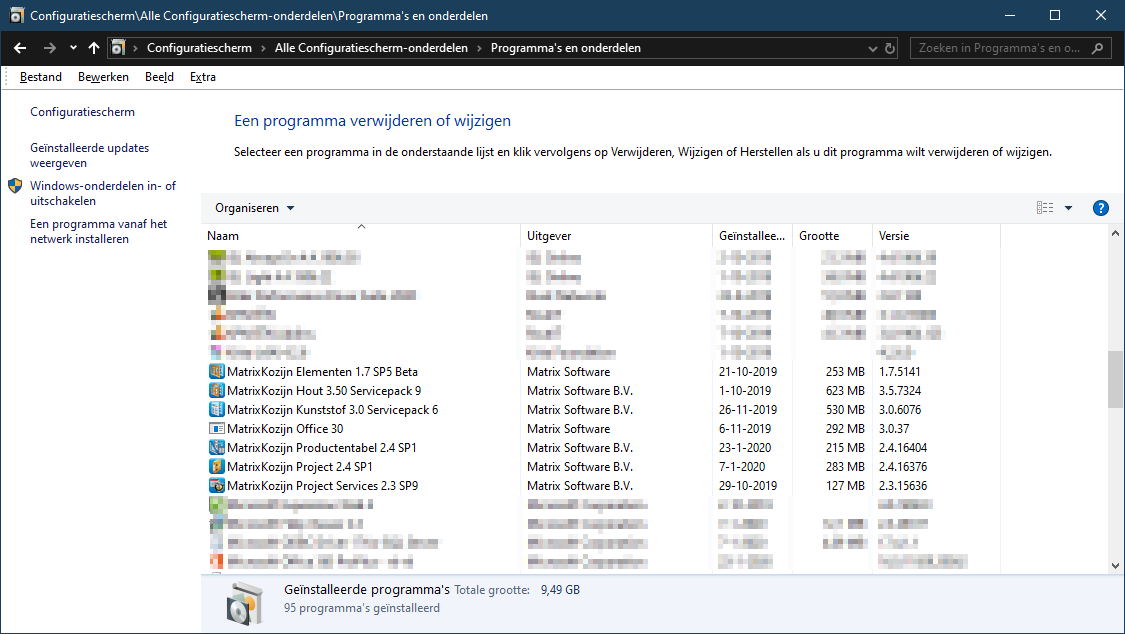Click the change view icon above the list
The width and height of the screenshot is (1125, 634).
click(1045, 207)
